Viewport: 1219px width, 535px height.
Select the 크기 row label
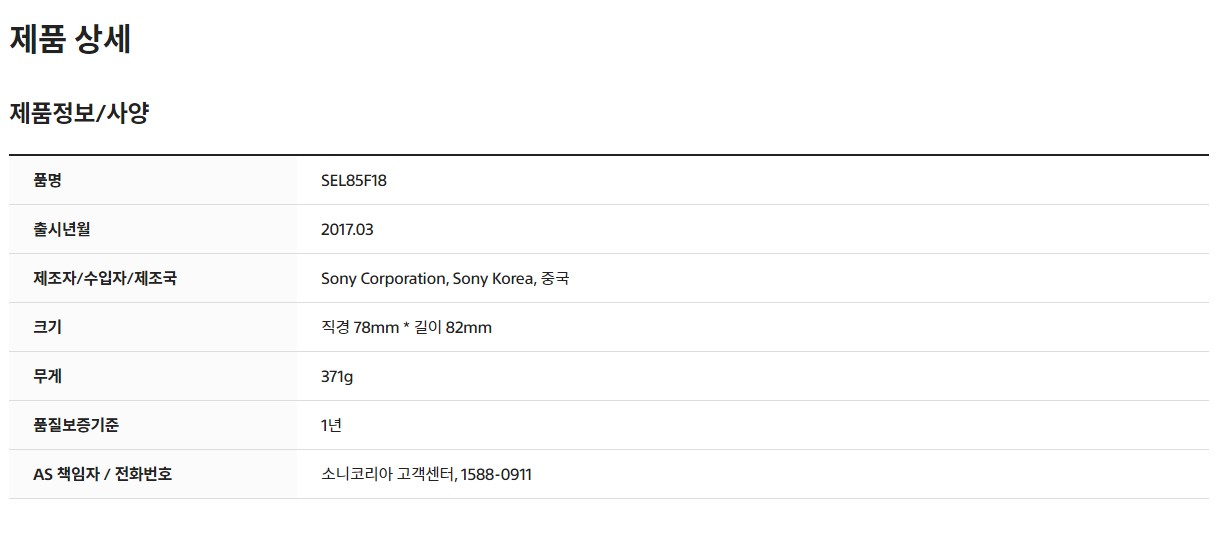[48, 327]
